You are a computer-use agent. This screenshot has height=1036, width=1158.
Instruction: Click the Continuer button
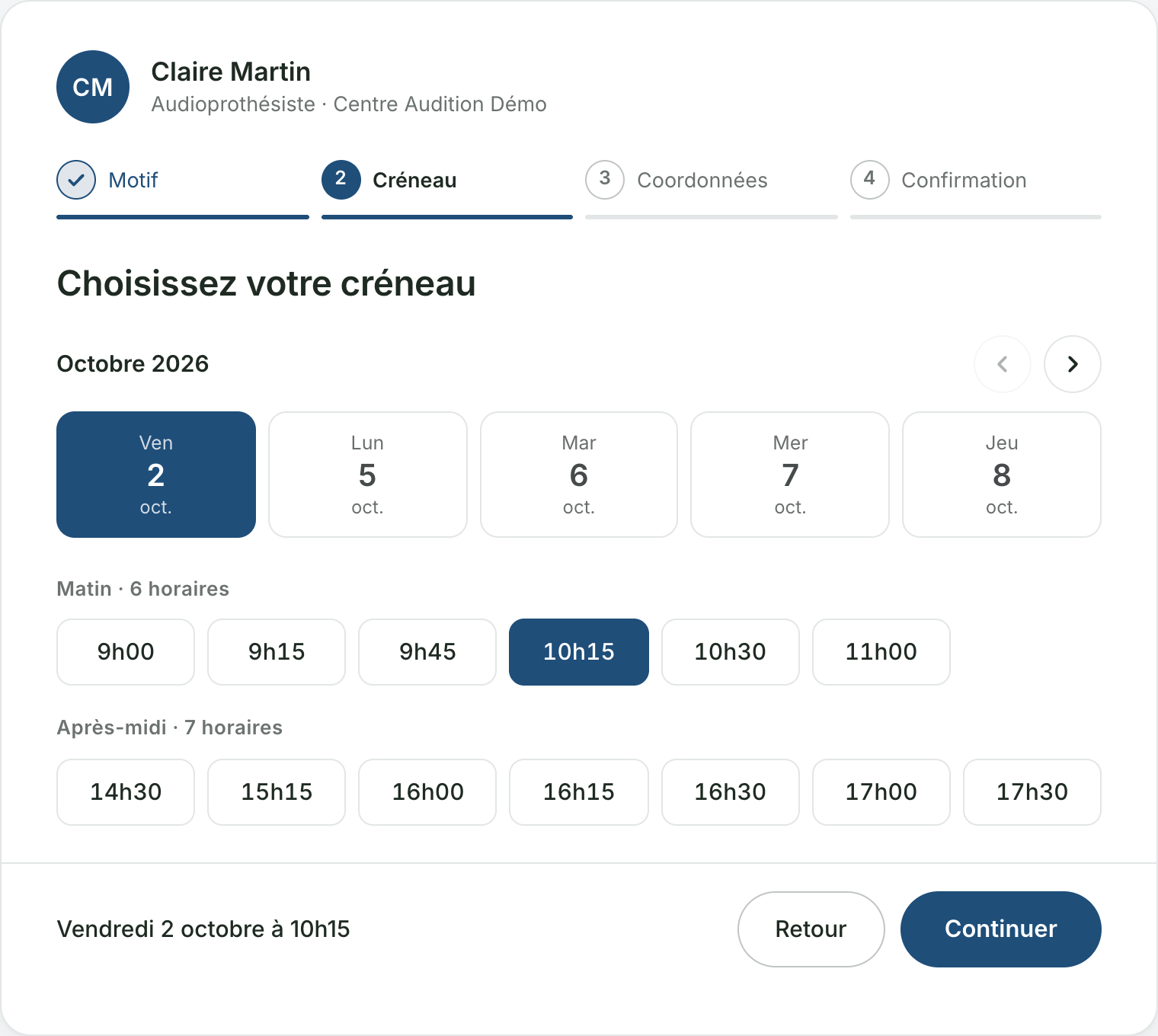click(x=1001, y=929)
